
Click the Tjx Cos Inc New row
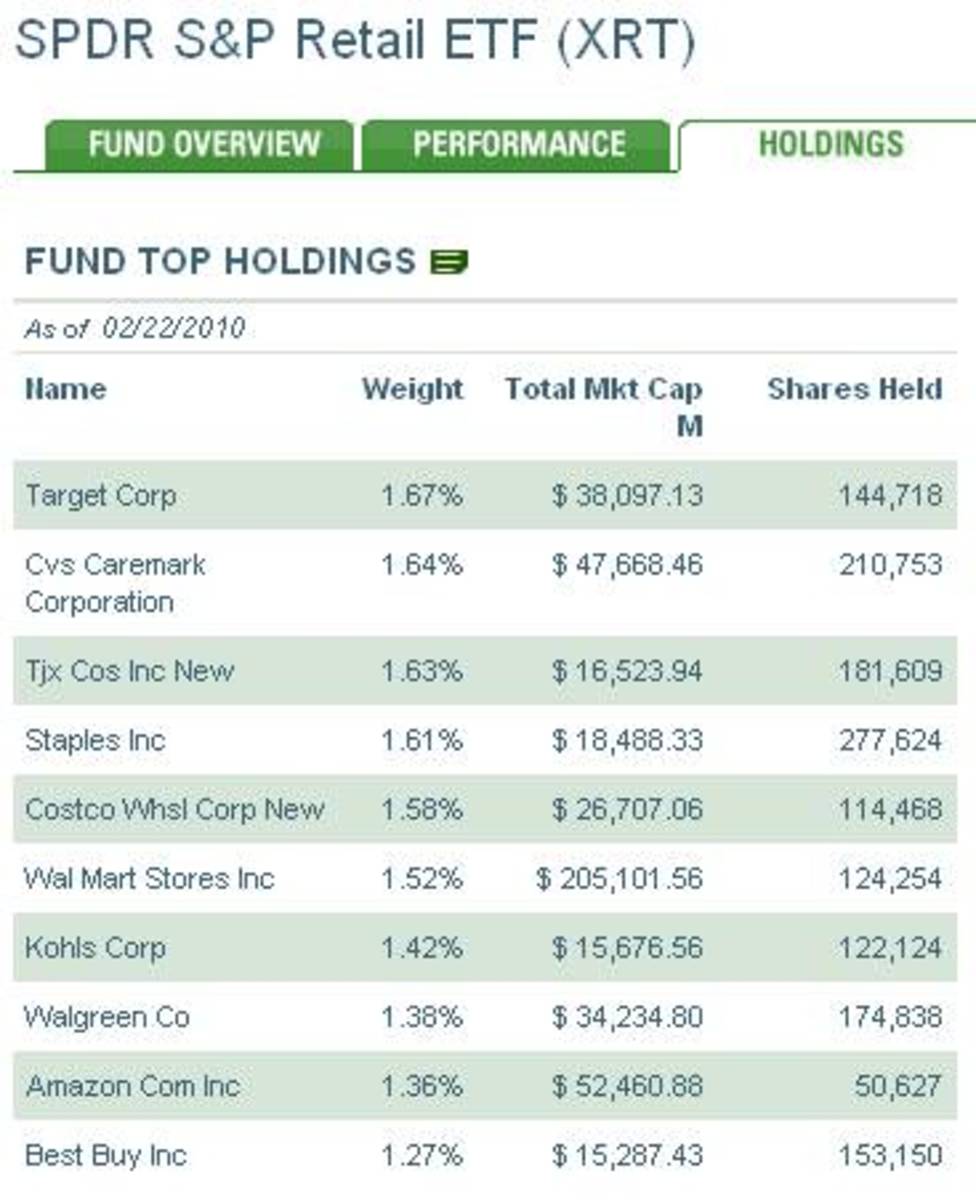pos(129,670)
